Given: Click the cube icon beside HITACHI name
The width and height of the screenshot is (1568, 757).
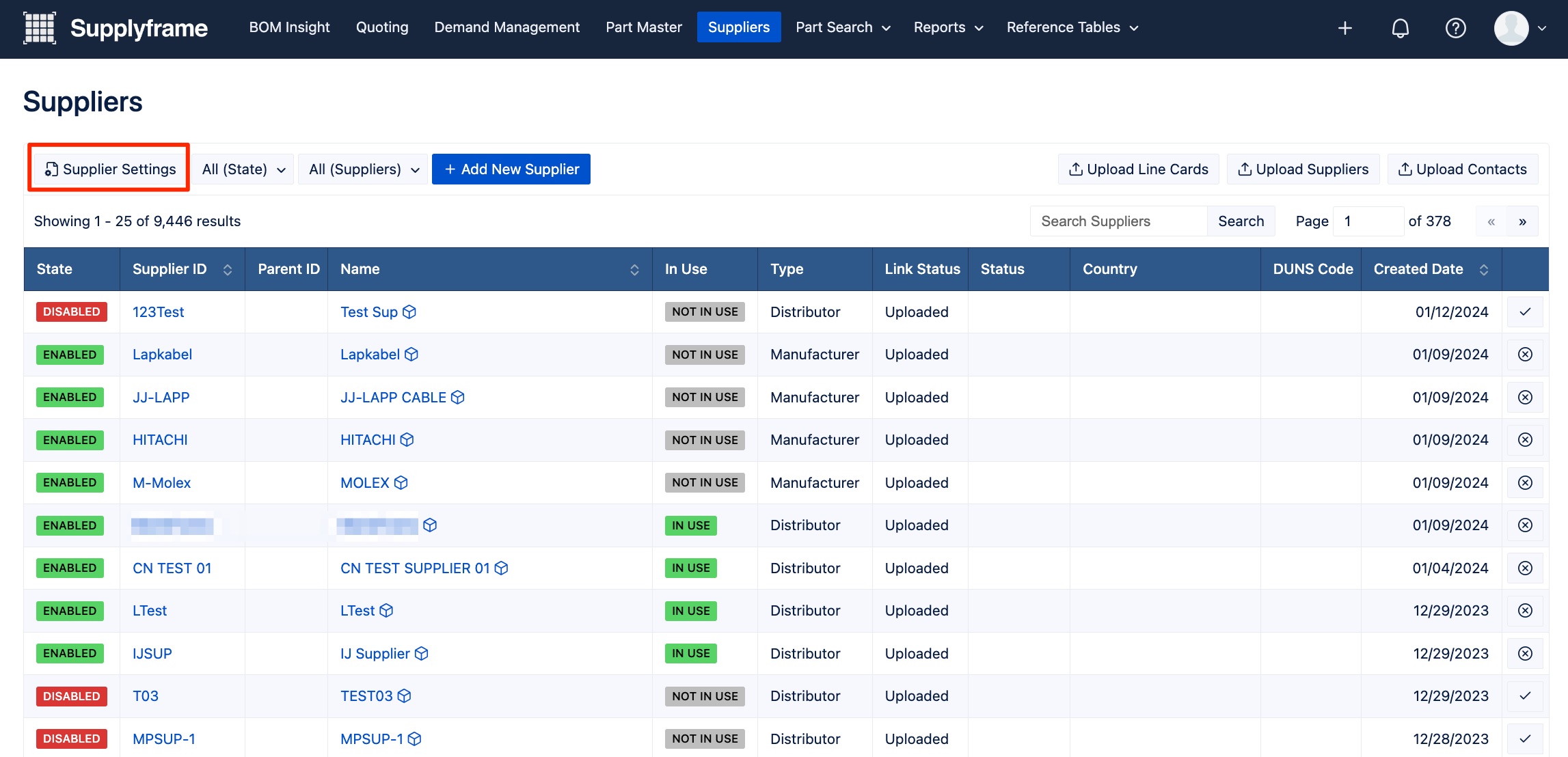Looking at the screenshot, I should pos(407,439).
